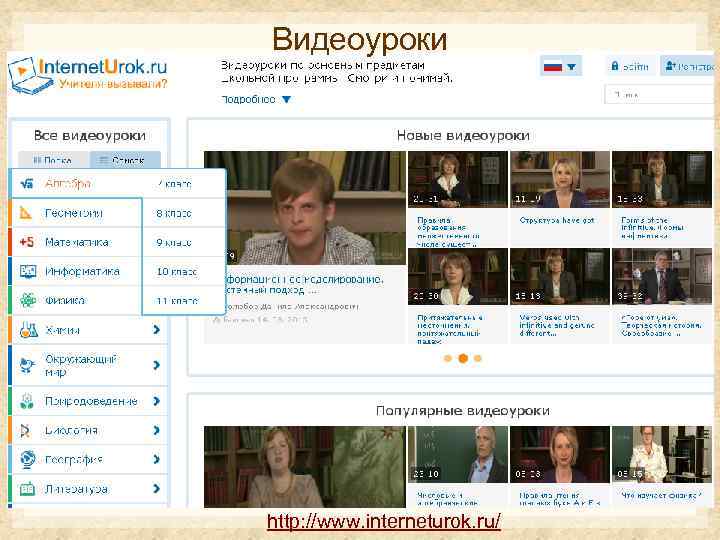The width and height of the screenshot is (720, 540).
Task: Select the География globe icon
Action: pos(28,459)
